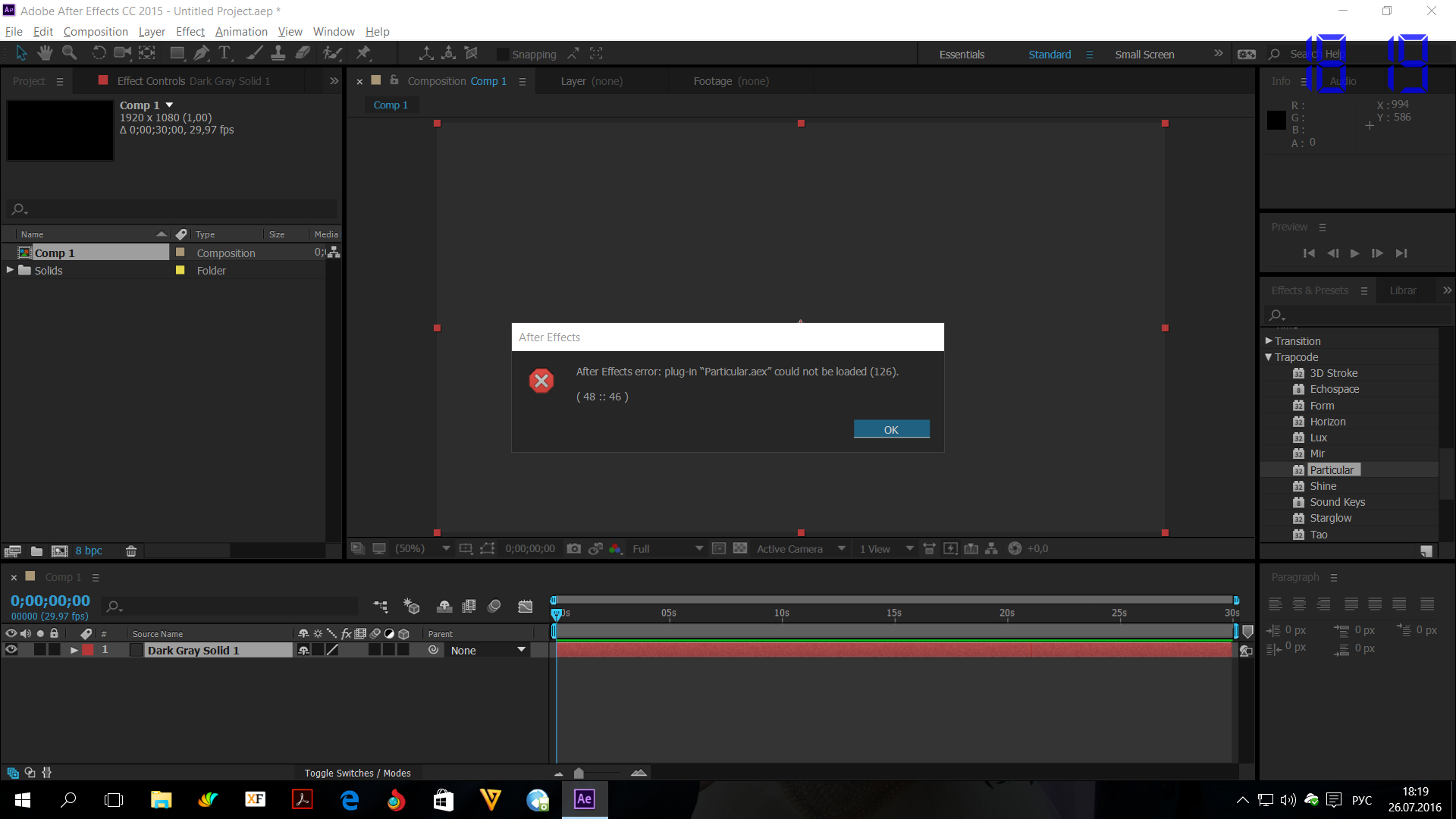The height and width of the screenshot is (819, 1456).
Task: Toggle 3D layer switch on Dark Gray Solid 1
Action: click(403, 650)
